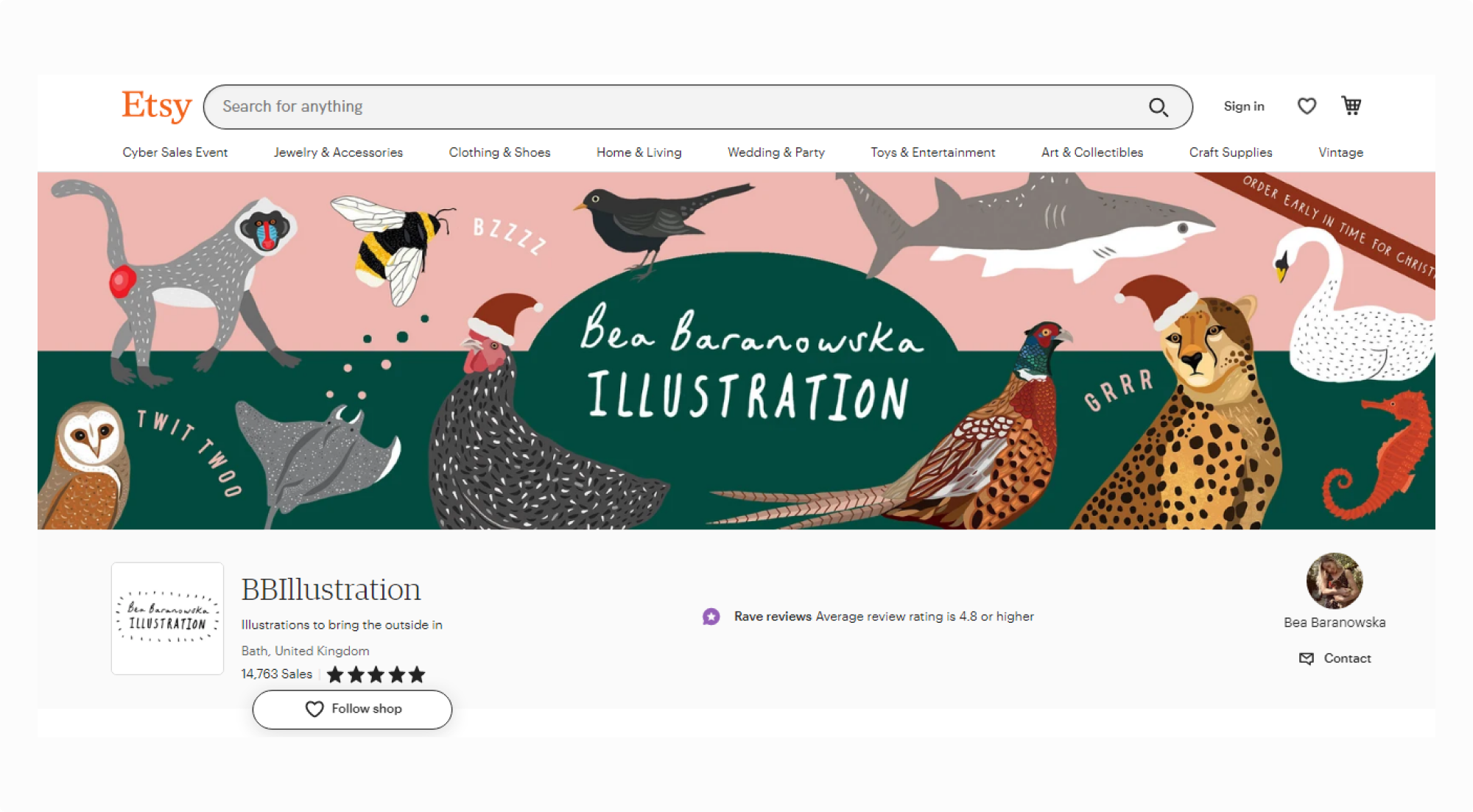Open Jewelry & Accessories menu
1473x812 pixels.
point(338,152)
